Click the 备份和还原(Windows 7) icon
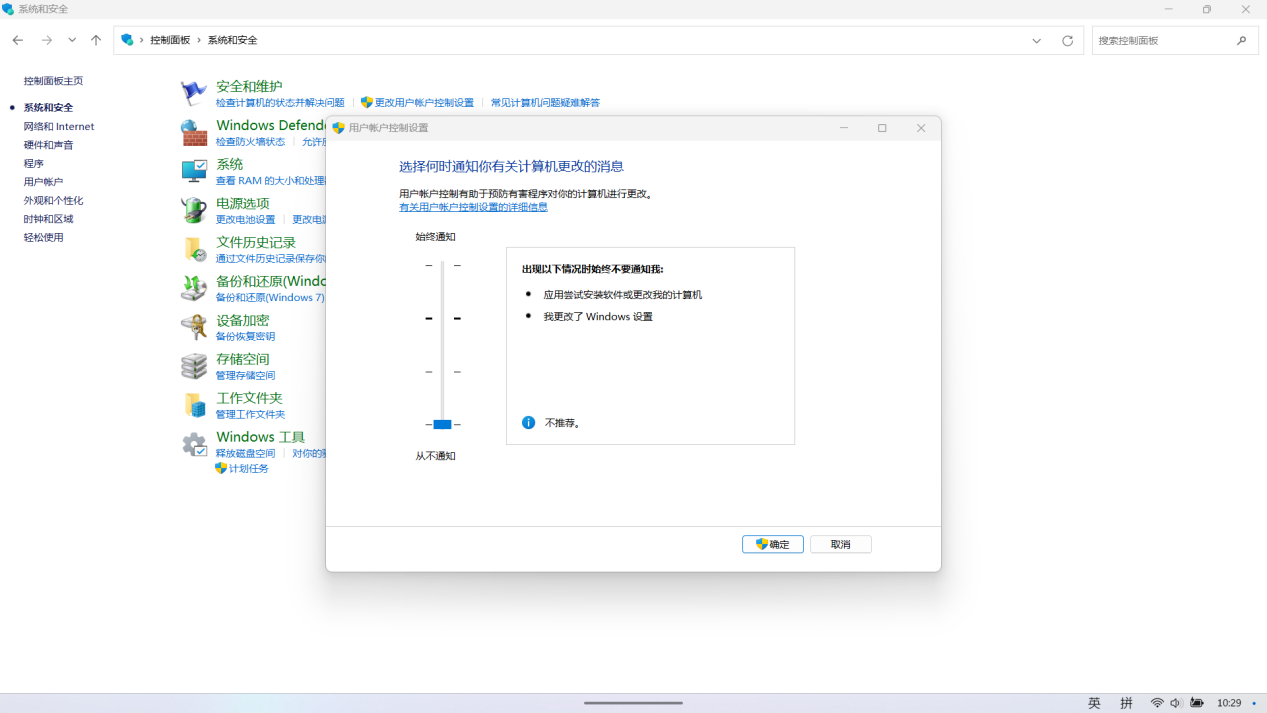The image size is (1267, 713). (x=193, y=287)
